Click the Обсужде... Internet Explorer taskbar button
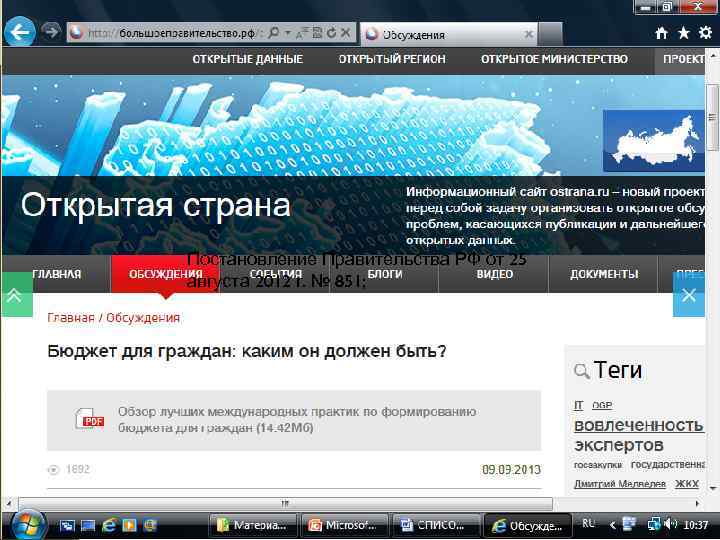The image size is (720, 540). [x=528, y=525]
